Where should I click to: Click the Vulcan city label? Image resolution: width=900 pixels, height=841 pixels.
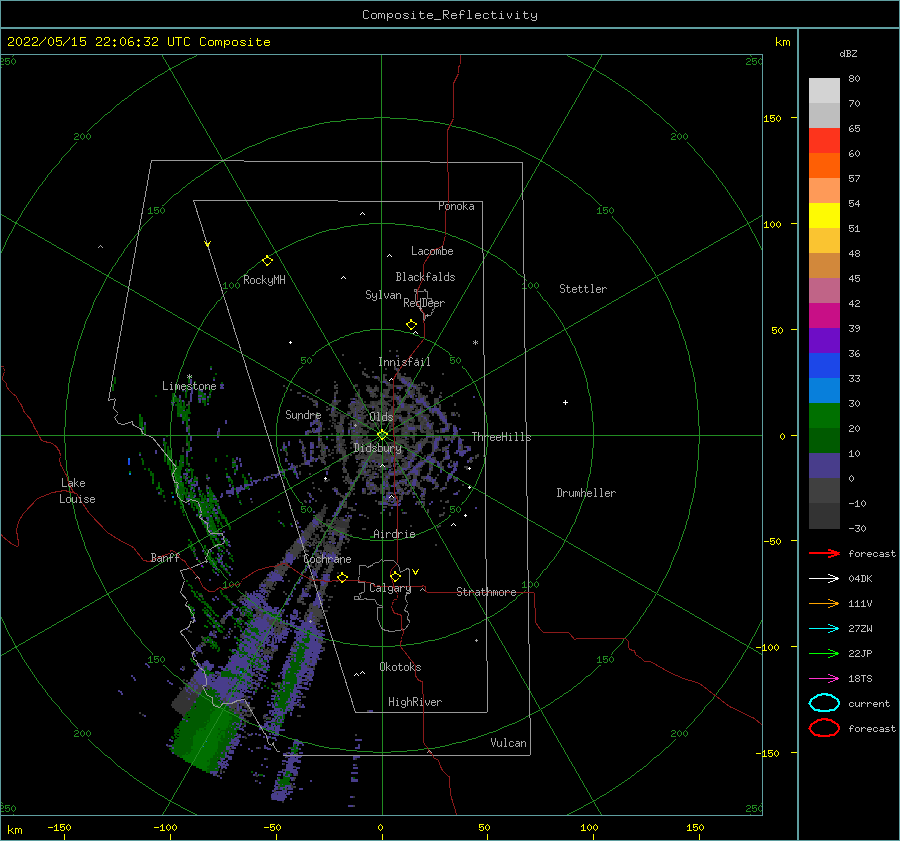point(509,743)
